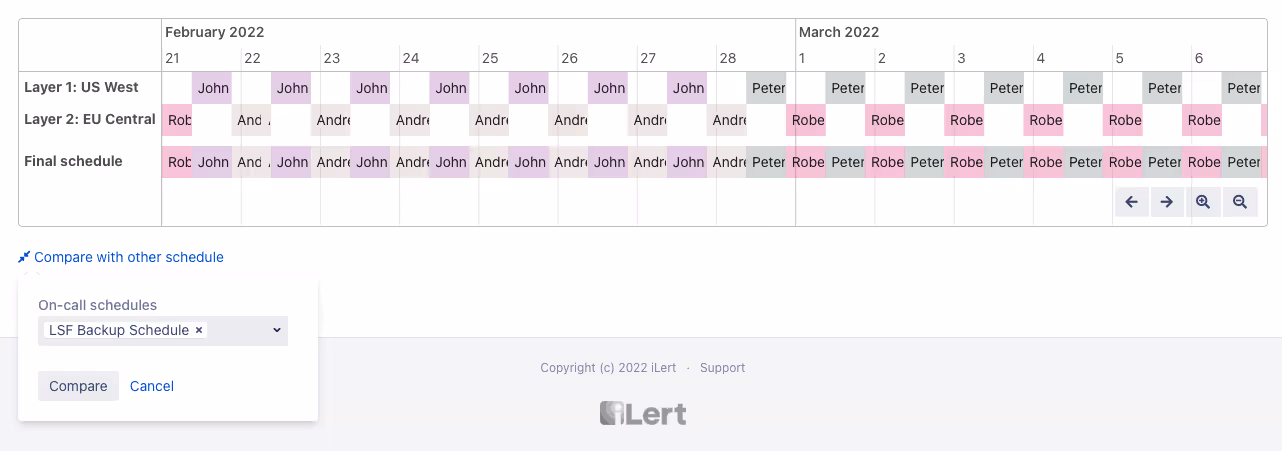Zoom in on the schedule timeline
The image size is (1282, 451).
click(1203, 202)
